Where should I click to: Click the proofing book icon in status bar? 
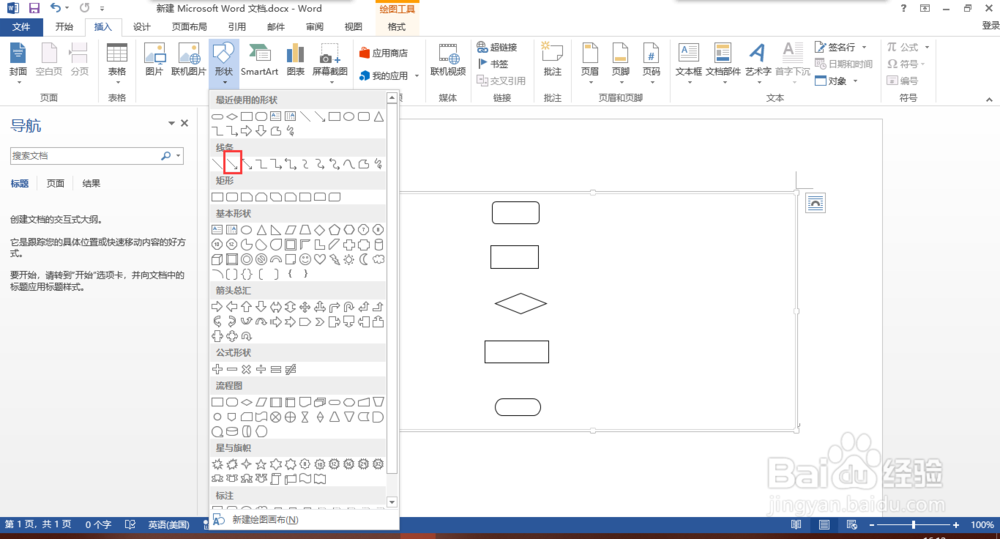tap(129, 524)
